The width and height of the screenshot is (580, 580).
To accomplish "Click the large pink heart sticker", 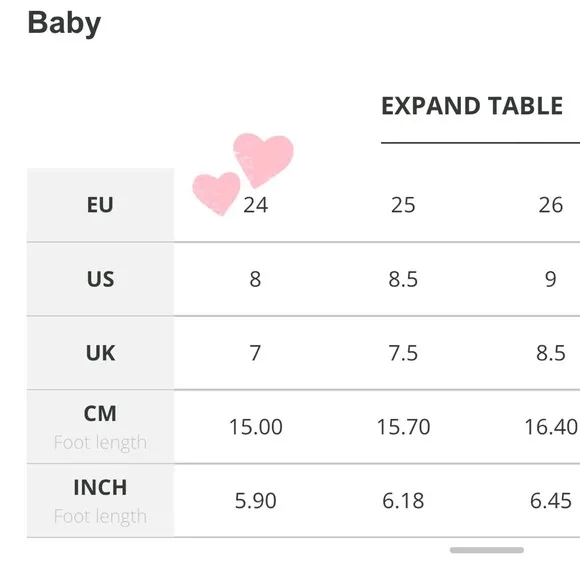I will click(x=263, y=159).
